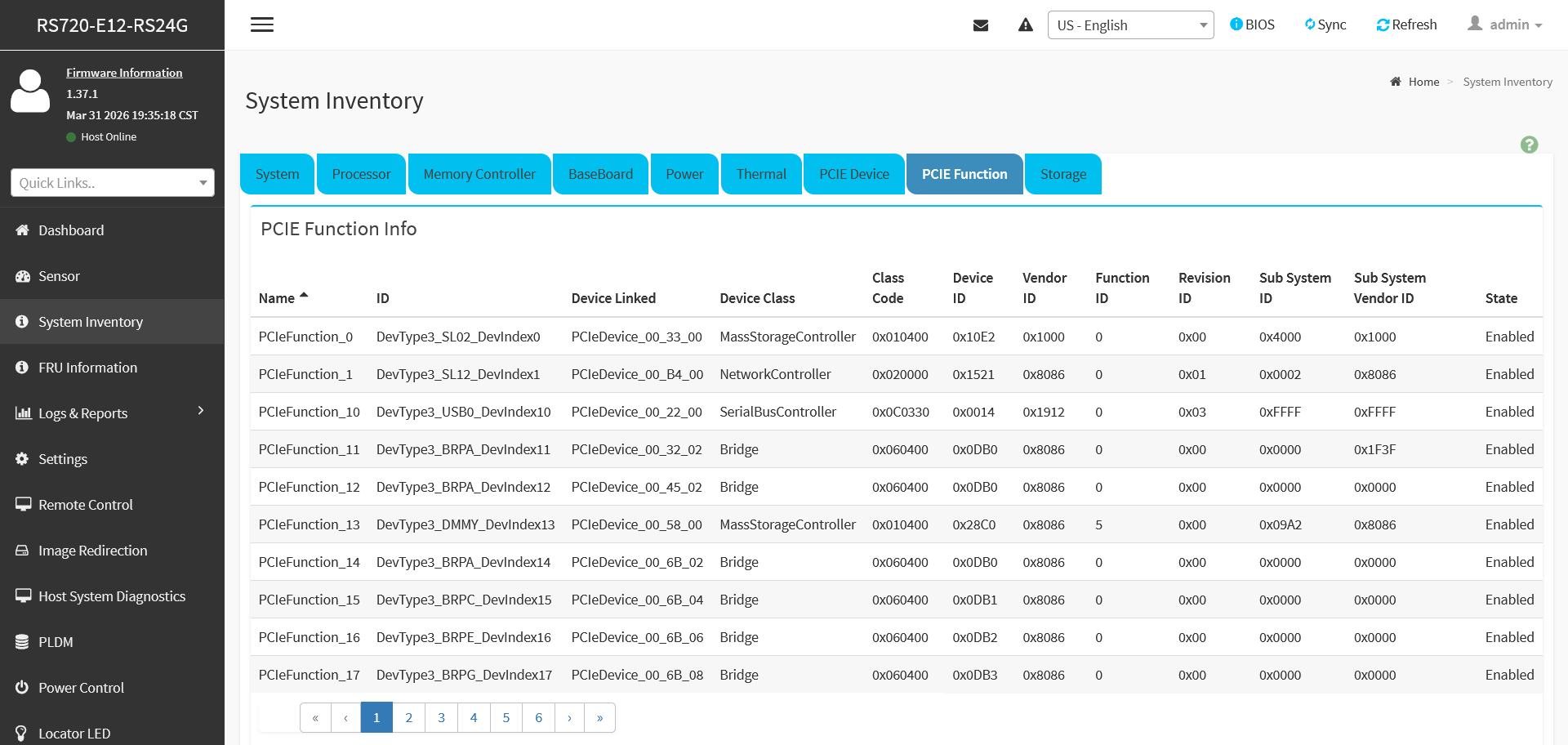
Task: Open the messages envelope icon
Action: (981, 25)
